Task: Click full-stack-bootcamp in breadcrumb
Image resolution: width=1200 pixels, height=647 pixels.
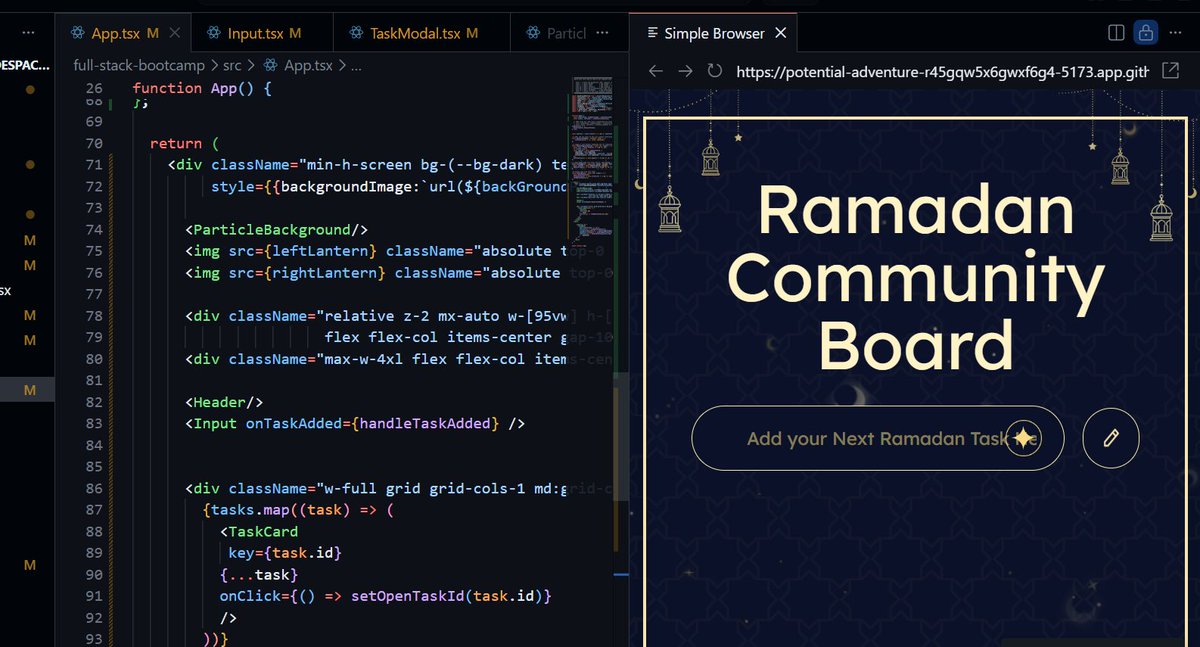Action: pyautogui.click(x=139, y=66)
